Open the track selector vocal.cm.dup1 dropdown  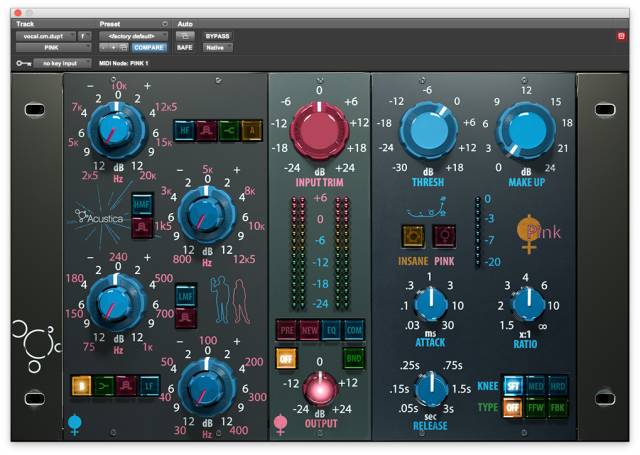click(45, 36)
